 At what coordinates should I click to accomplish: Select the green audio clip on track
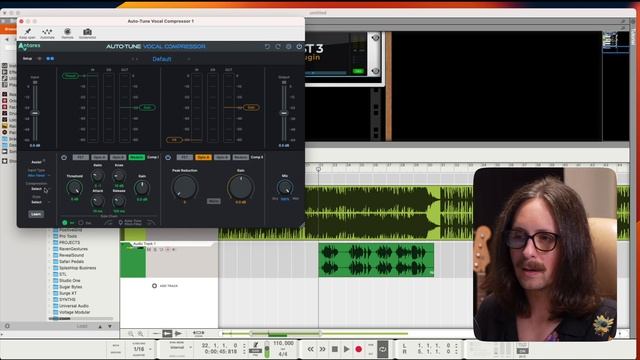click(376, 260)
